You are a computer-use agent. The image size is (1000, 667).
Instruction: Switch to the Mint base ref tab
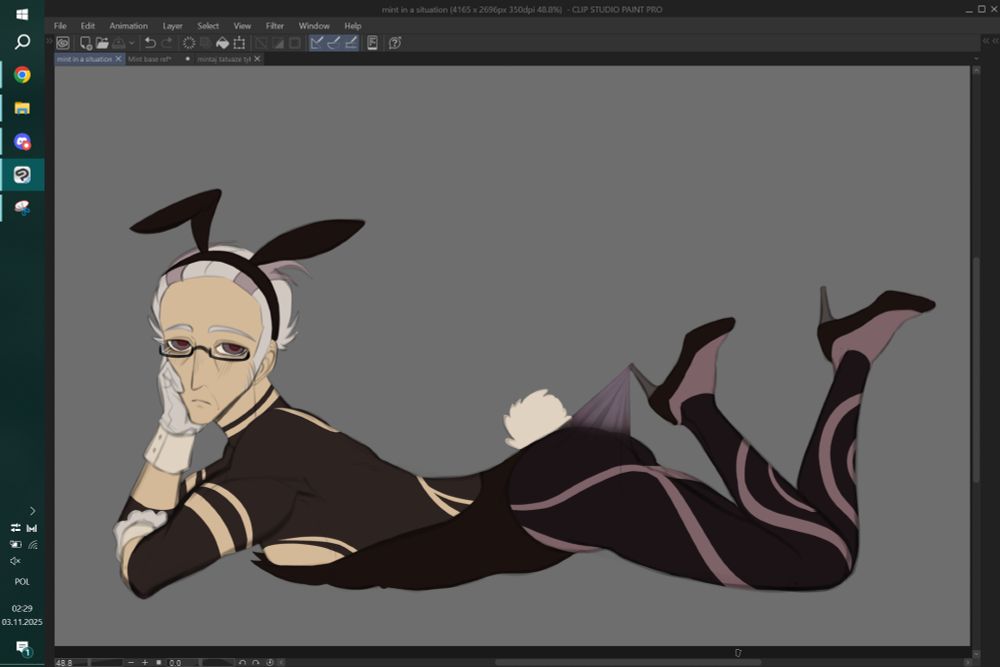pyautogui.click(x=149, y=59)
